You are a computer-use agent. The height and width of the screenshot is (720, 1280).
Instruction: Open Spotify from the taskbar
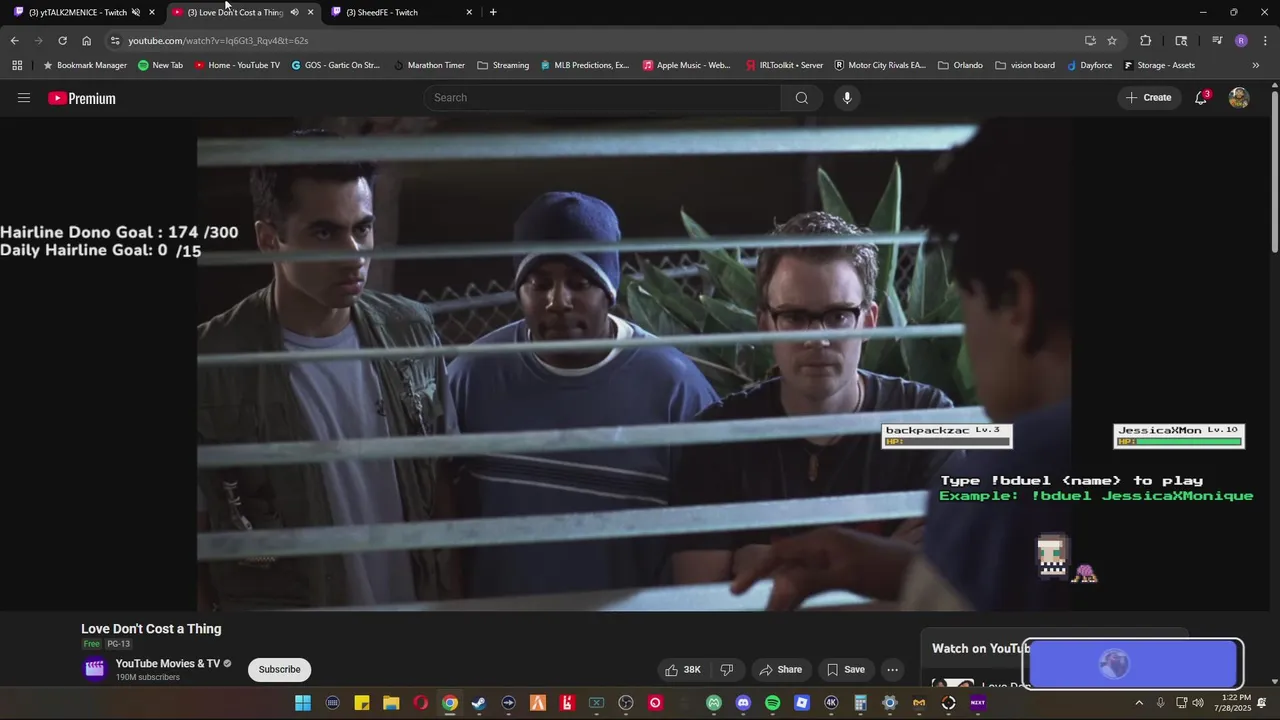click(x=772, y=703)
